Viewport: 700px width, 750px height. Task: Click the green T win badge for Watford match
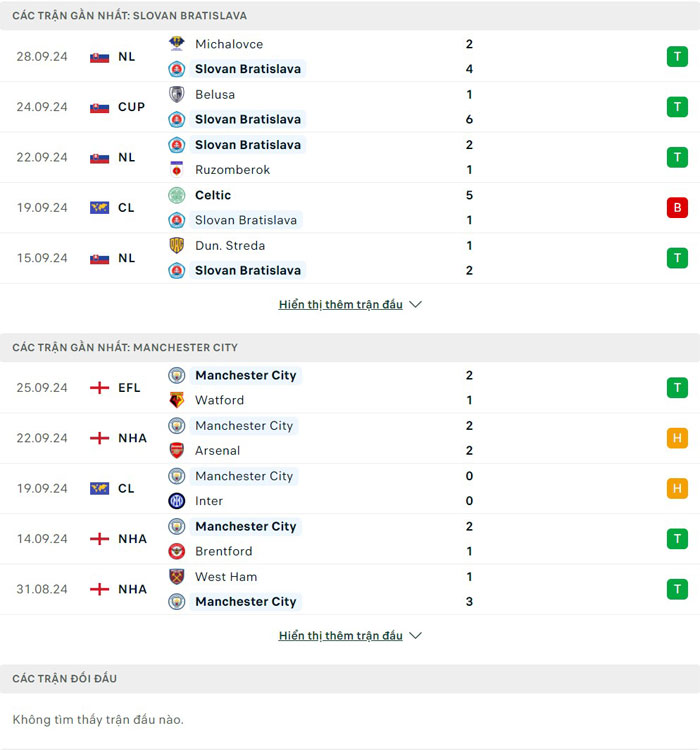click(x=678, y=388)
